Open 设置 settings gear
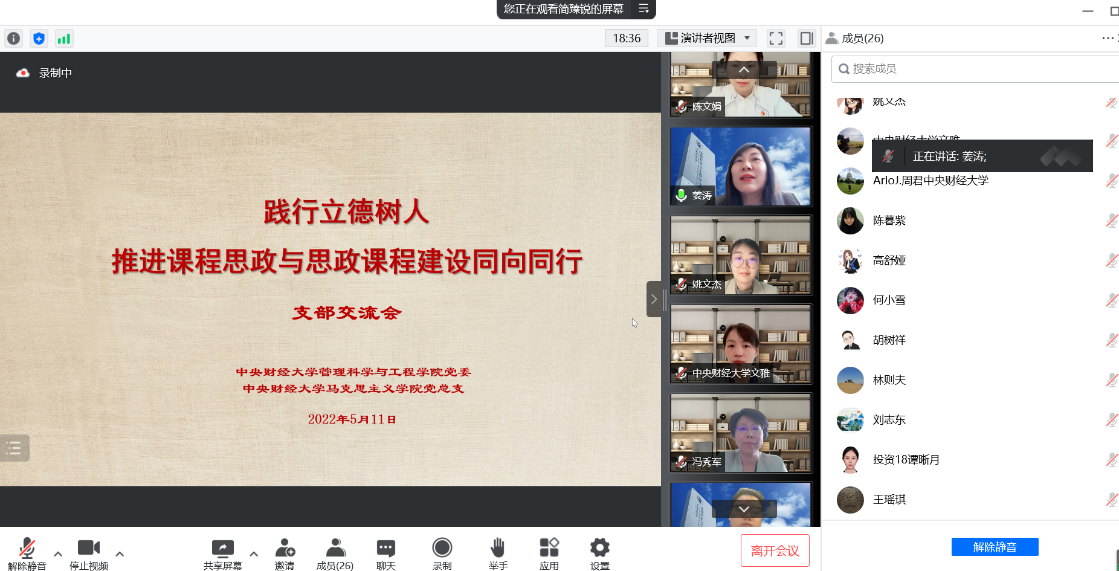The width and height of the screenshot is (1119, 571). point(599,552)
